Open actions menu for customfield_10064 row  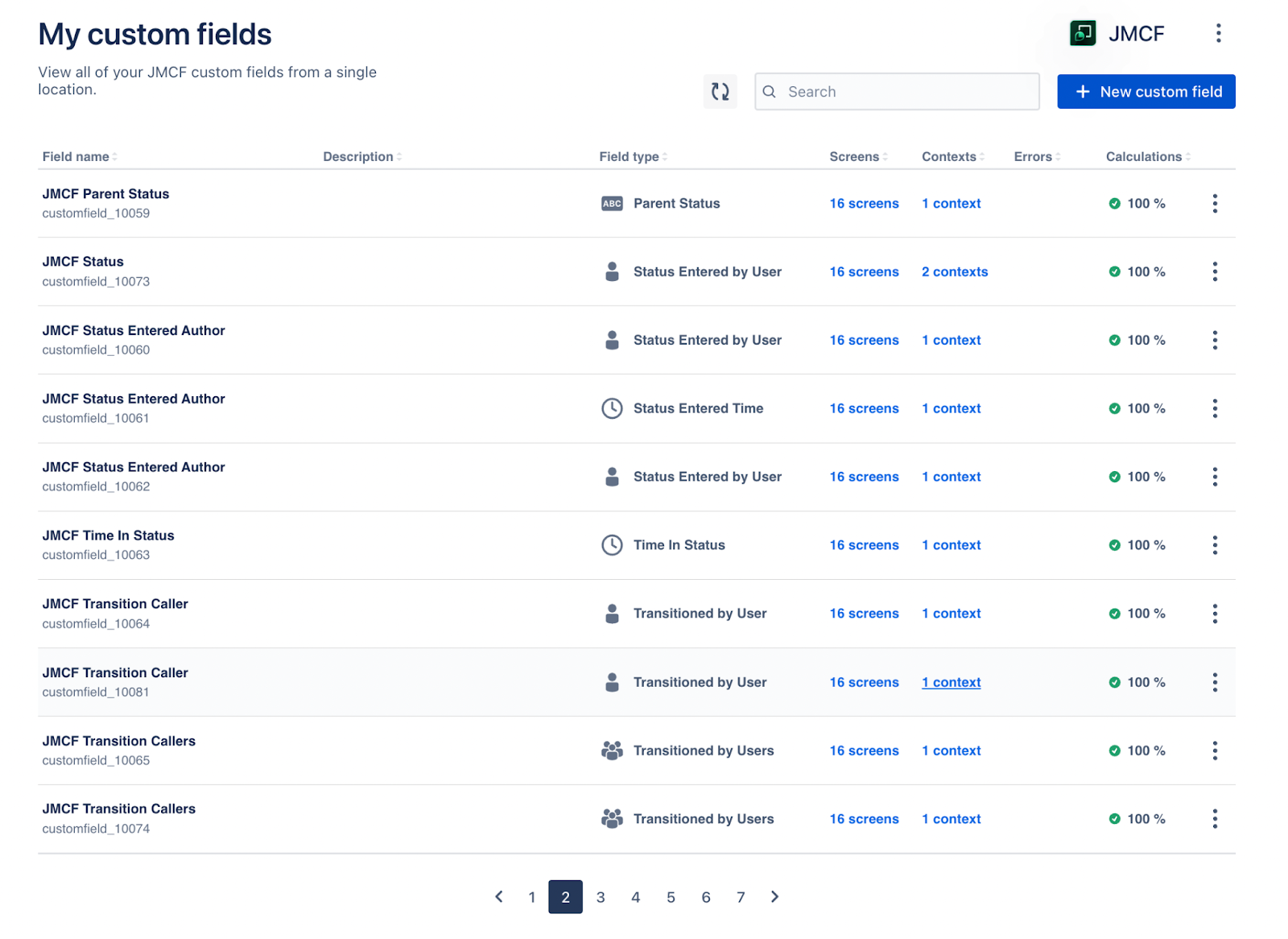coord(1215,614)
